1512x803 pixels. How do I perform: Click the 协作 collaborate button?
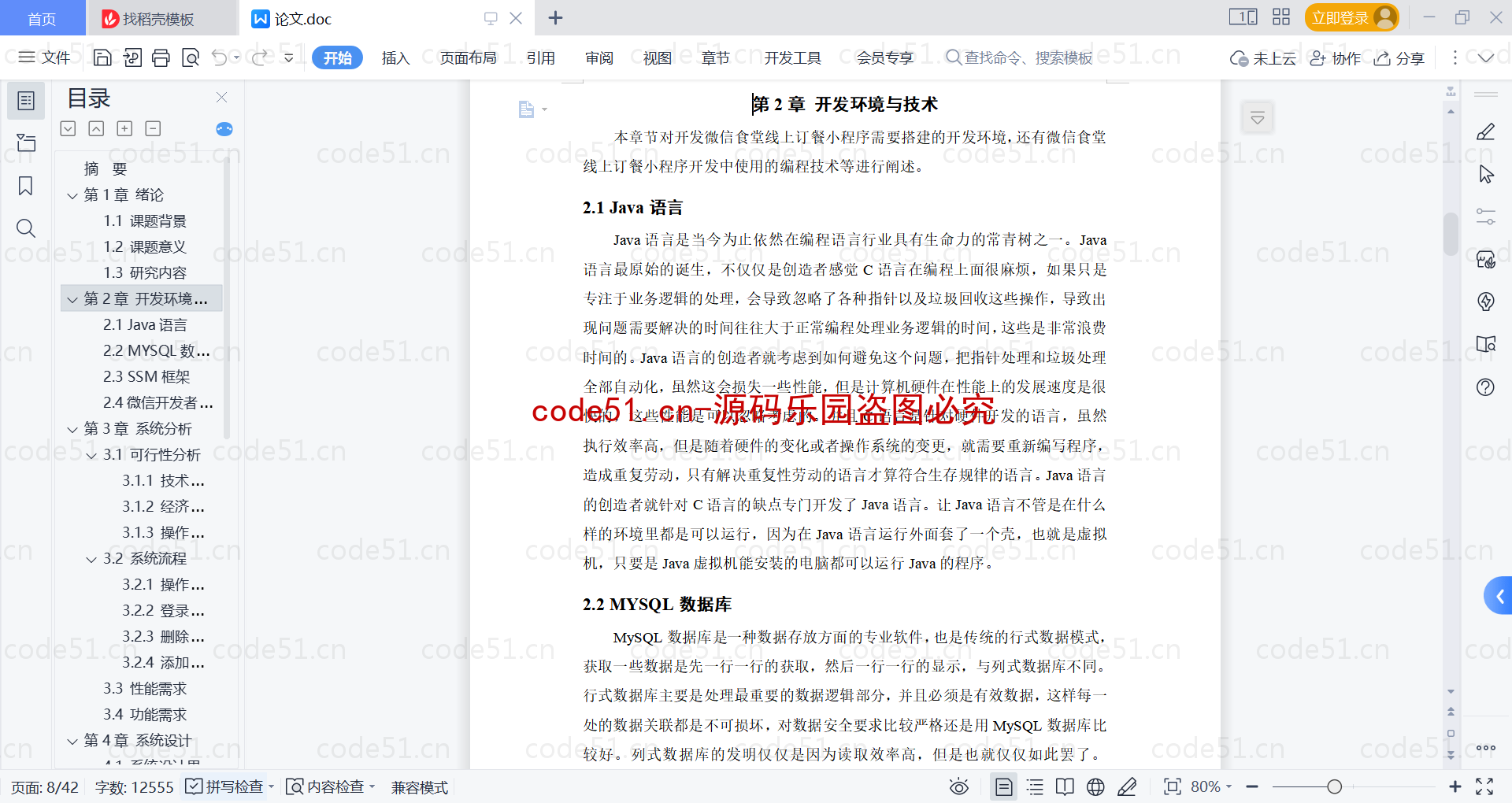pyautogui.click(x=1335, y=58)
